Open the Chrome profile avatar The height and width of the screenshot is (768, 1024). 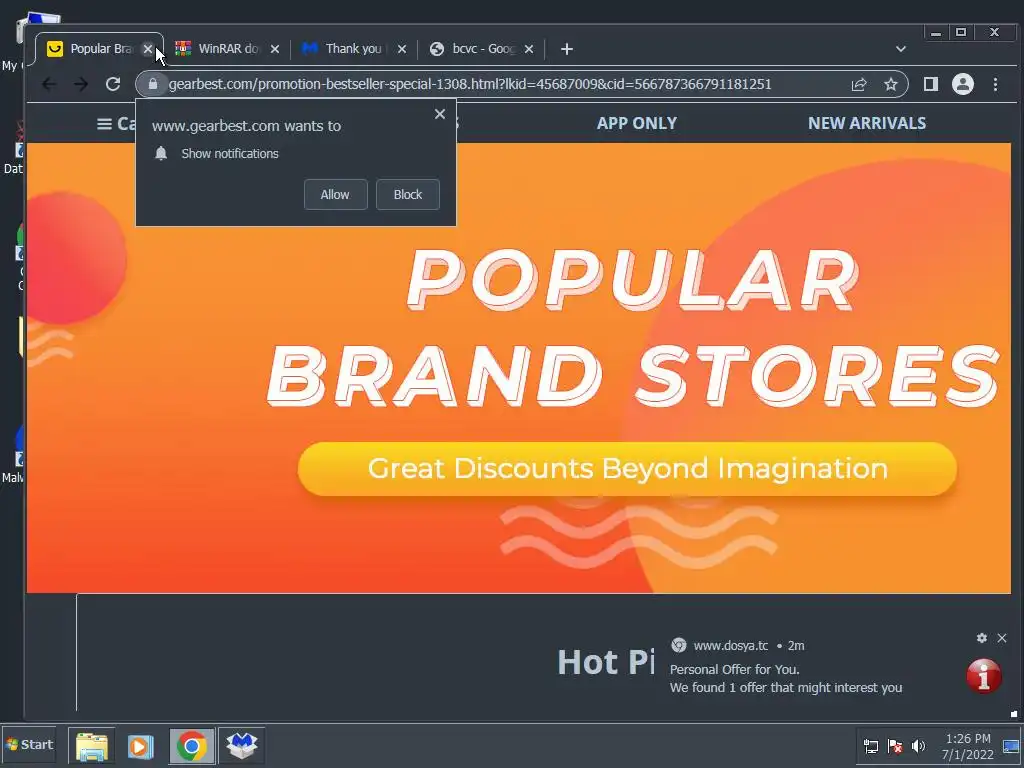(963, 84)
